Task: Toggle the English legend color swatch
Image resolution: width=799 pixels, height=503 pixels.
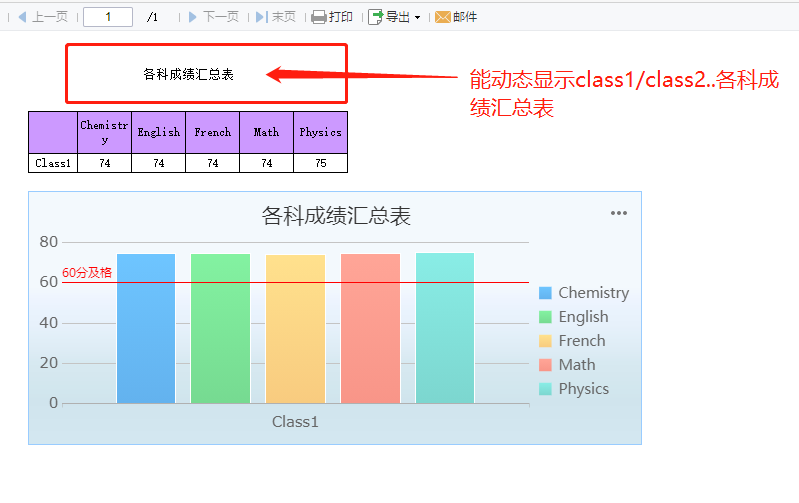Action: tap(545, 316)
